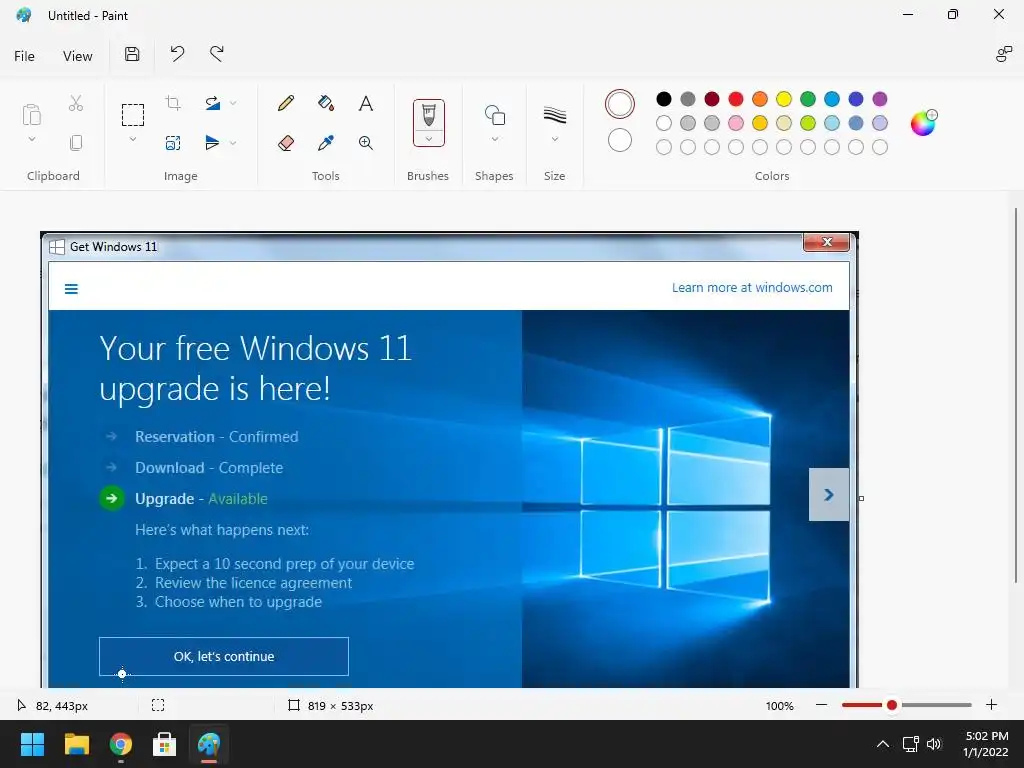Open Google Chrome from taskbar

pos(121,744)
